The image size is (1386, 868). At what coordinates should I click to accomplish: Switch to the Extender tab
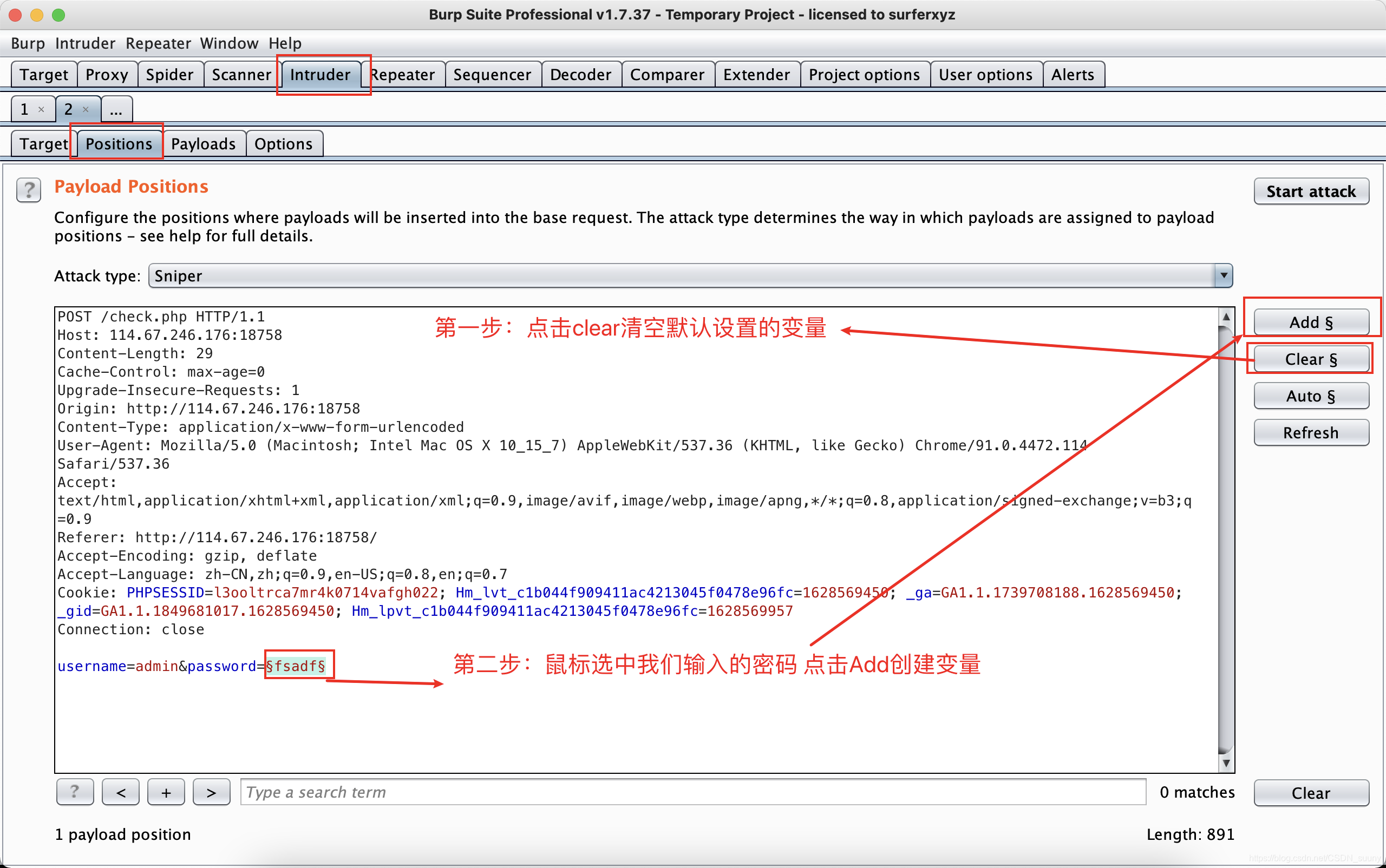pyautogui.click(x=756, y=75)
